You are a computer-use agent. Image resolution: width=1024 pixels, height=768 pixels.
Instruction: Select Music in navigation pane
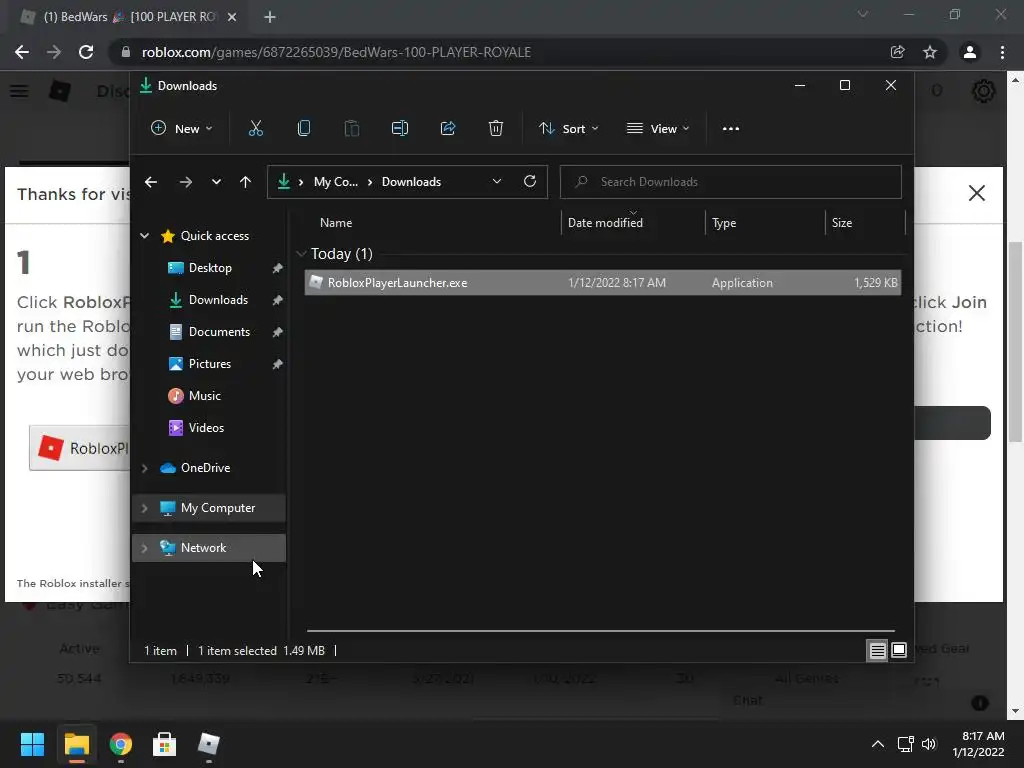click(x=204, y=396)
